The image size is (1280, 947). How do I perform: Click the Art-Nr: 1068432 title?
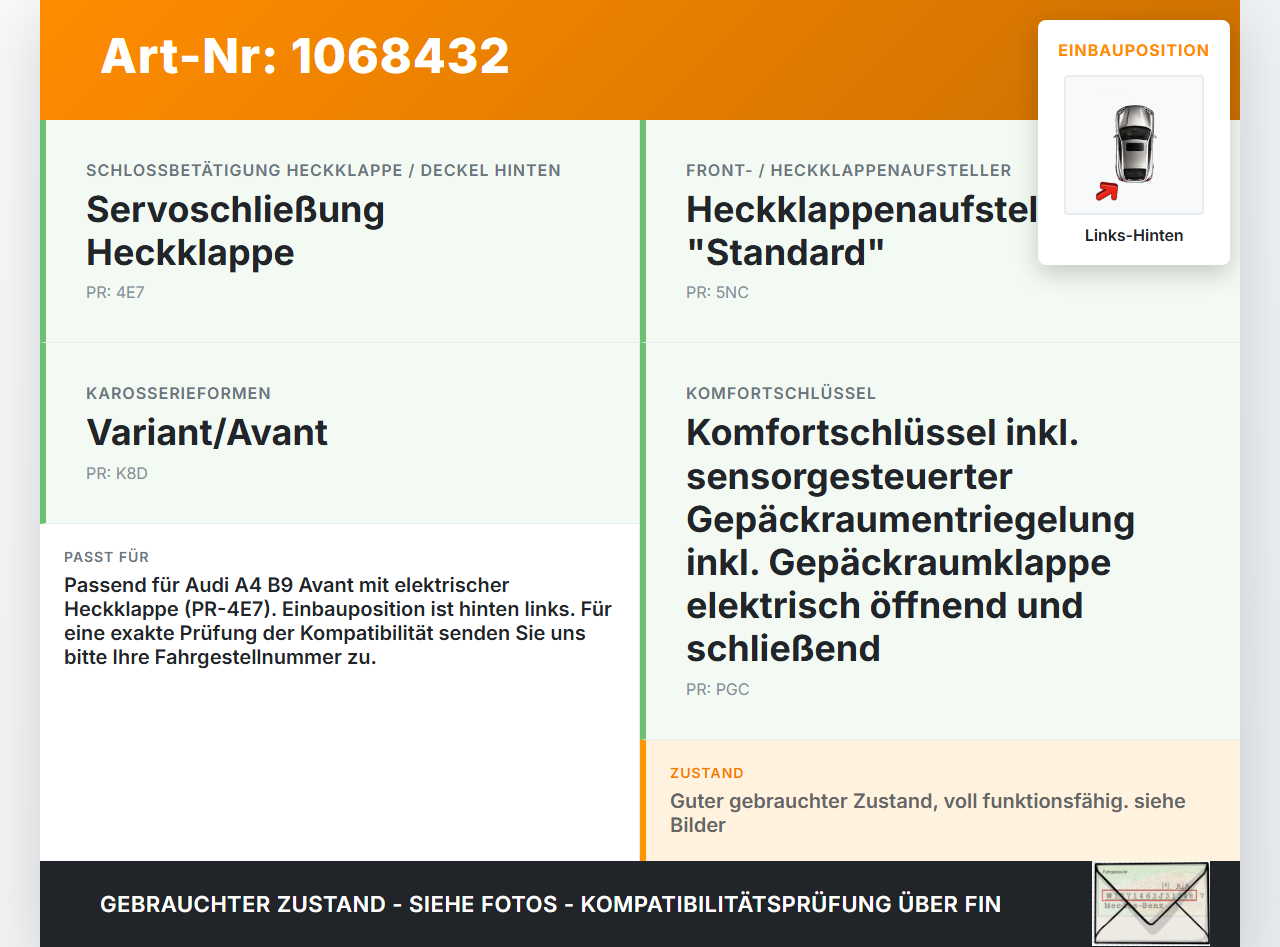tap(305, 56)
